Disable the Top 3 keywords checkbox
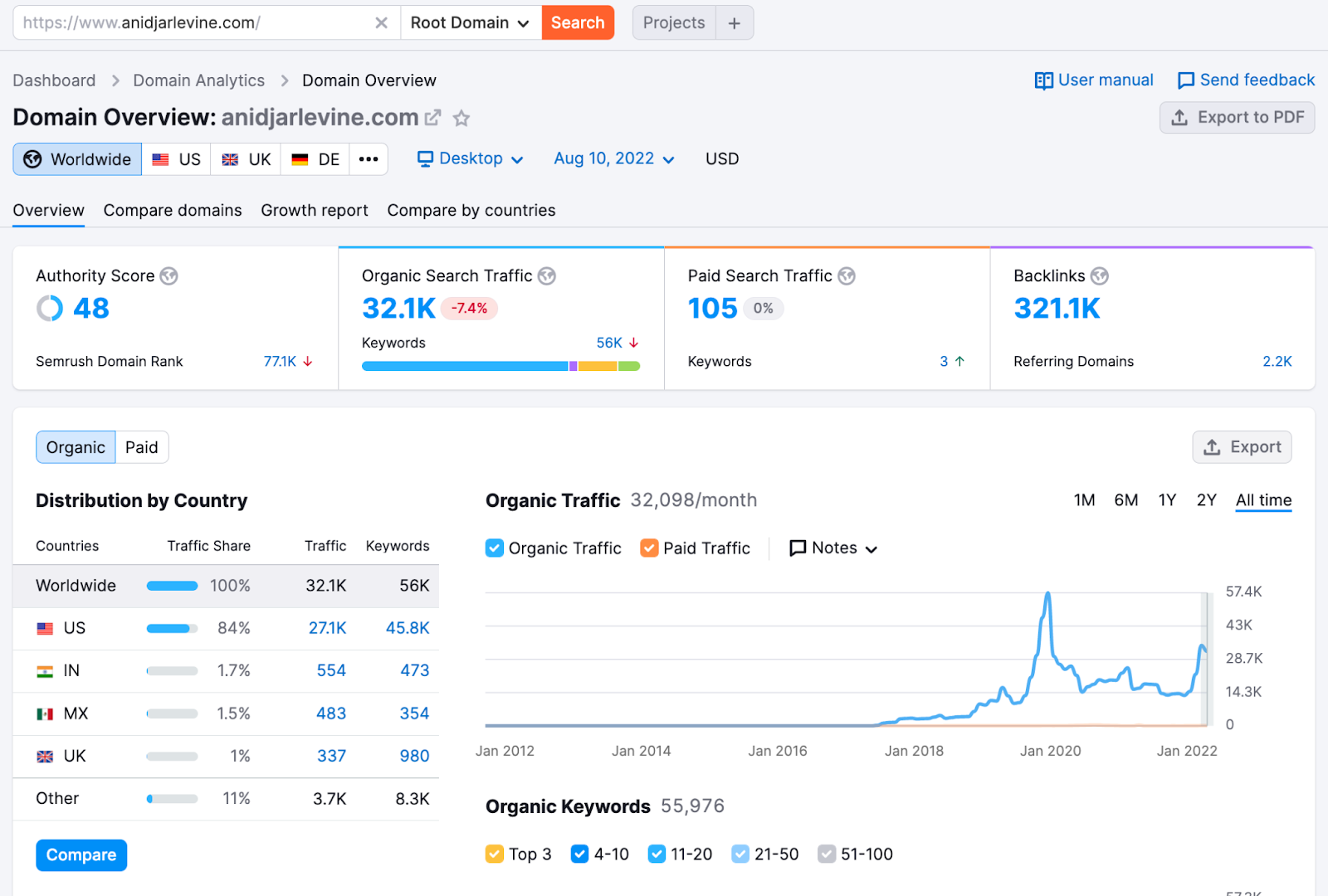The height and width of the screenshot is (896, 1328). pos(495,854)
